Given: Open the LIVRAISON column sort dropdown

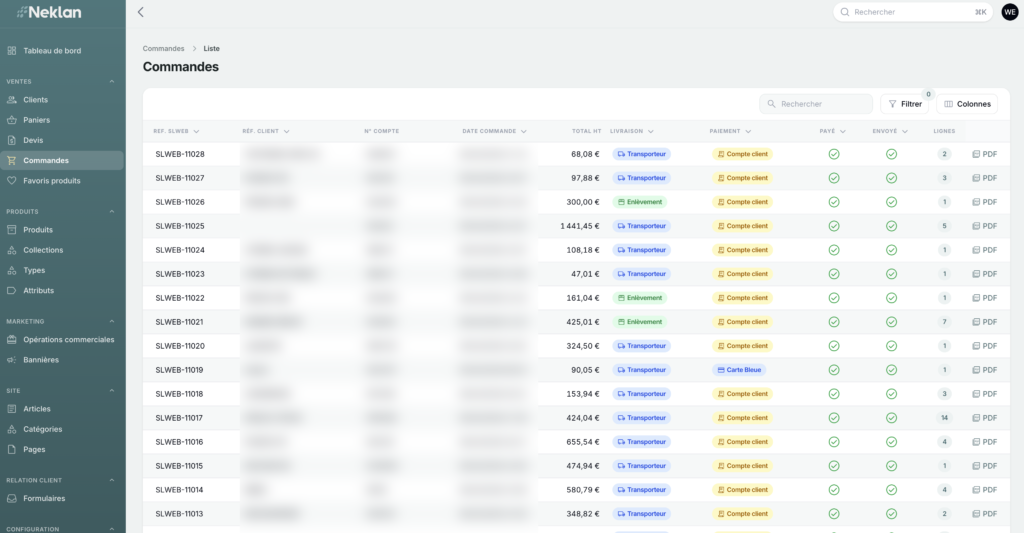Looking at the screenshot, I should point(651,131).
